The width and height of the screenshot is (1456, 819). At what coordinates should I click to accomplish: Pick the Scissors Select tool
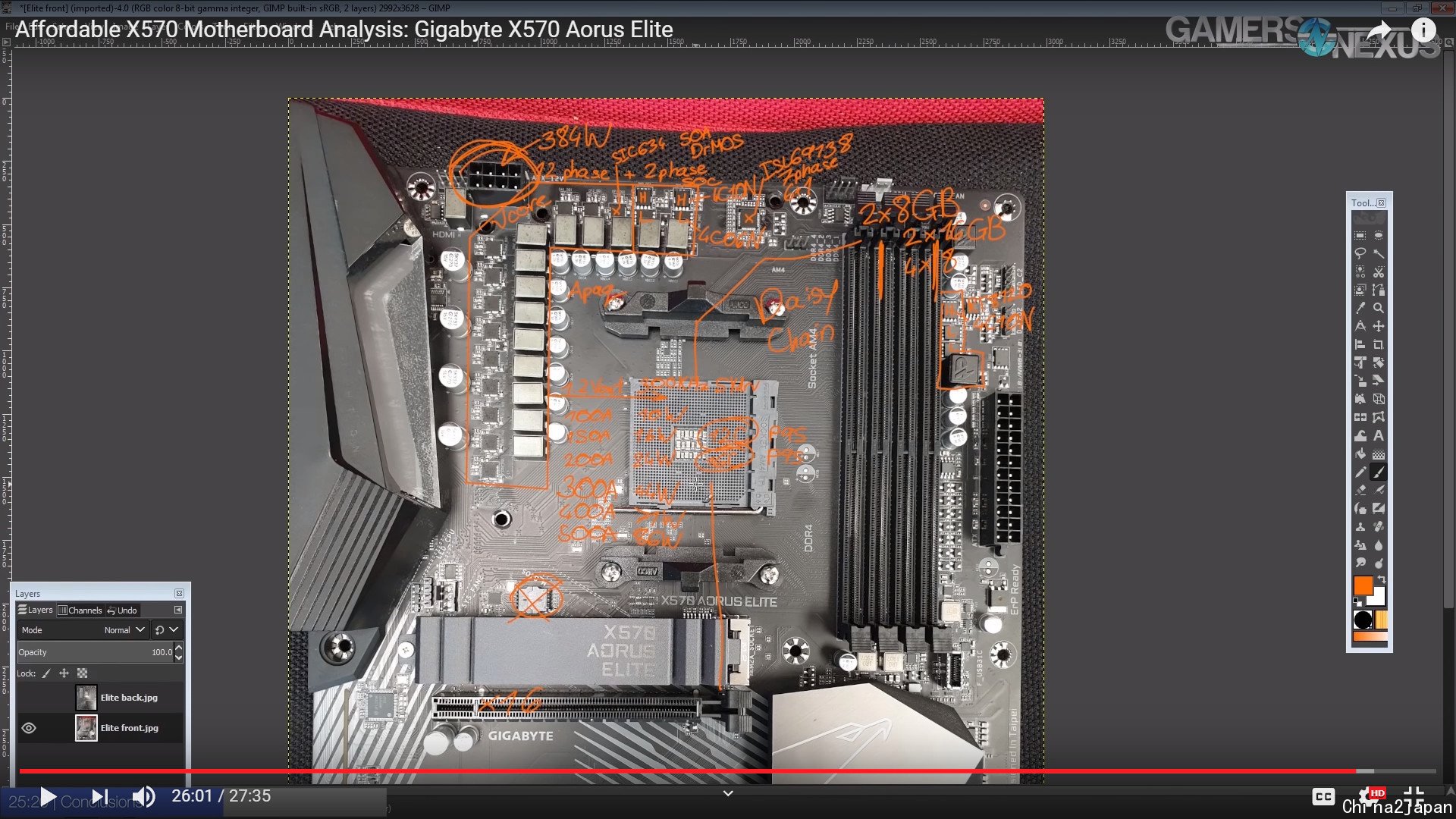[1379, 272]
